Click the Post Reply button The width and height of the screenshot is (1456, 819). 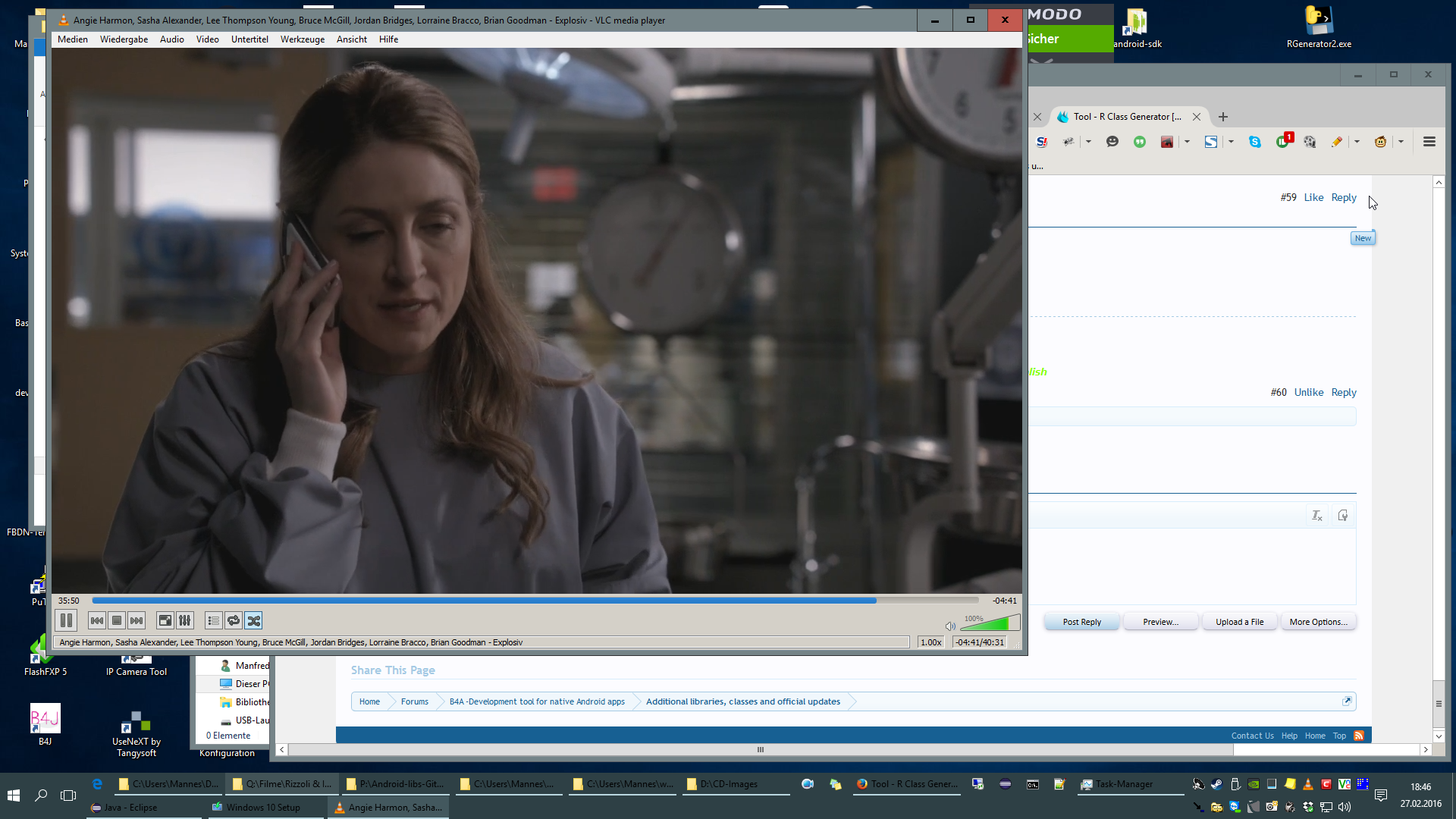[1081, 622]
